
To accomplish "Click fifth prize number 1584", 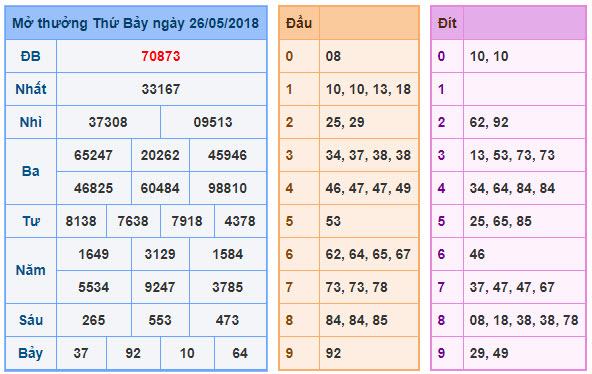I will pos(227,254).
